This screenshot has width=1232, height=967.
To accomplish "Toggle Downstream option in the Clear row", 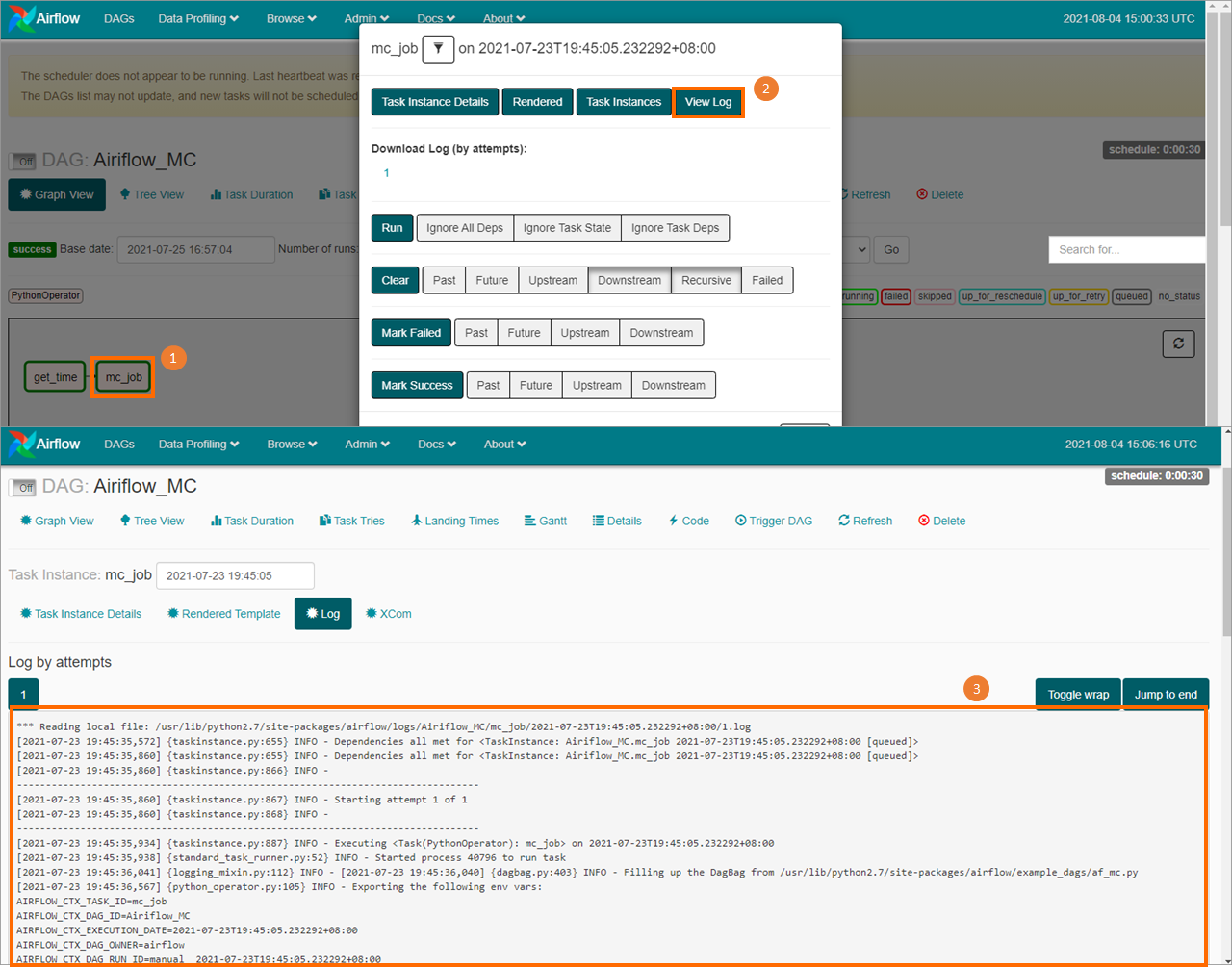I will tap(629, 280).
